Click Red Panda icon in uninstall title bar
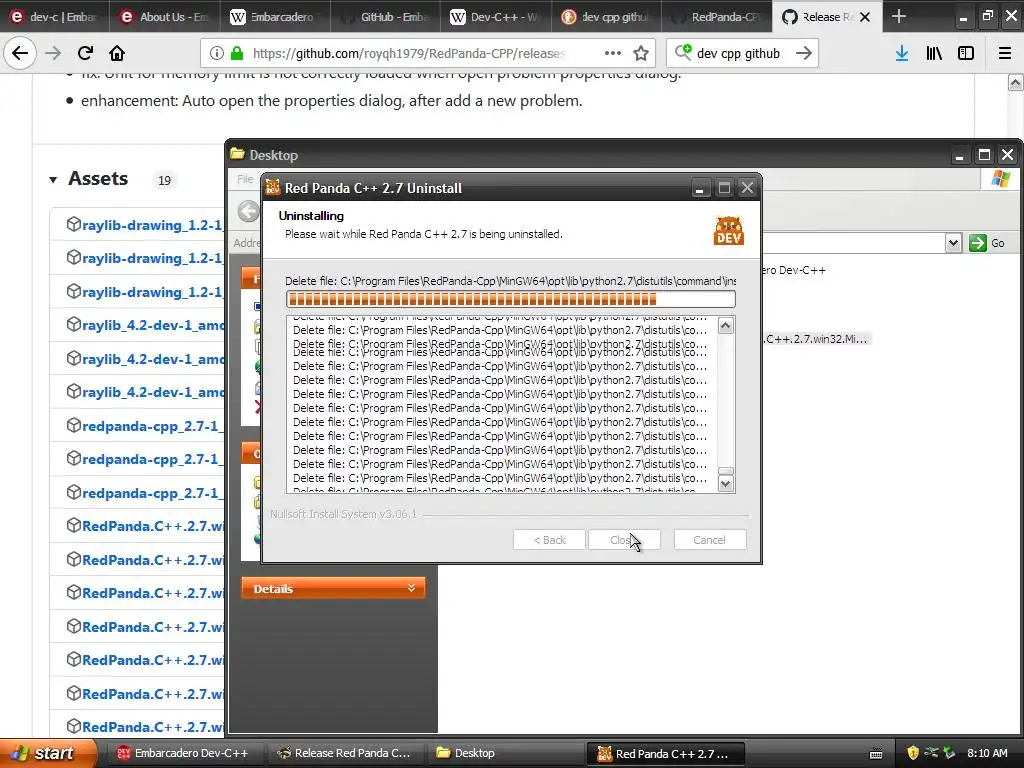Image resolution: width=1024 pixels, height=768 pixels. point(273,188)
